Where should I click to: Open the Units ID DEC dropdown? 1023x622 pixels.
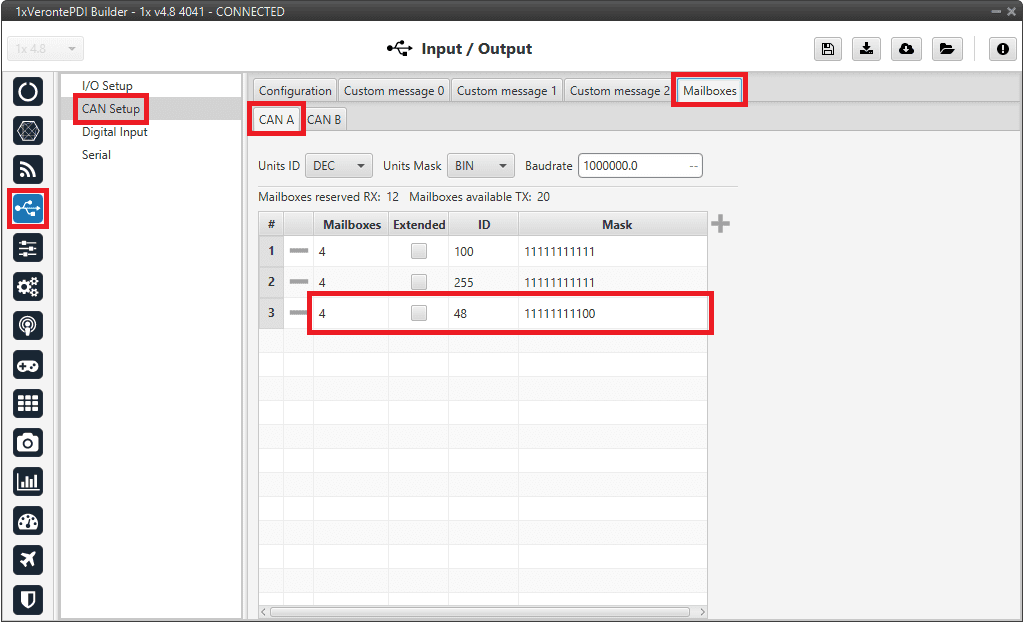[x=339, y=166]
